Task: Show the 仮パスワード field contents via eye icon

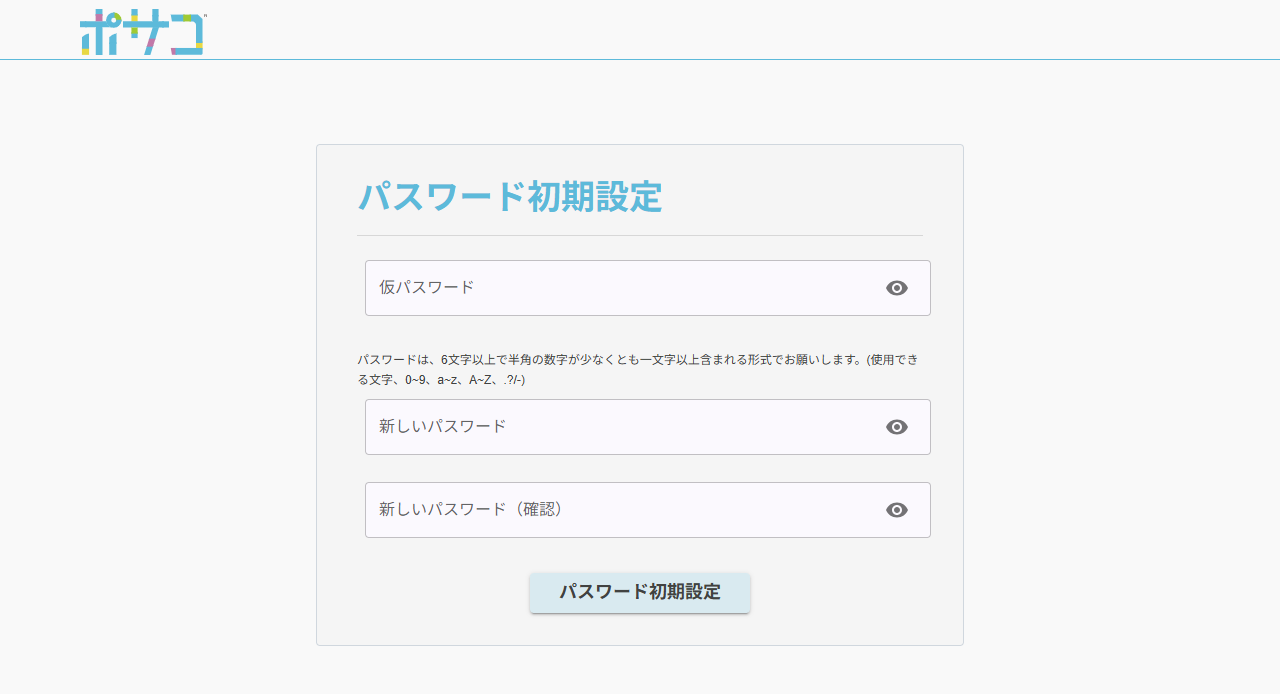Action: point(897,288)
